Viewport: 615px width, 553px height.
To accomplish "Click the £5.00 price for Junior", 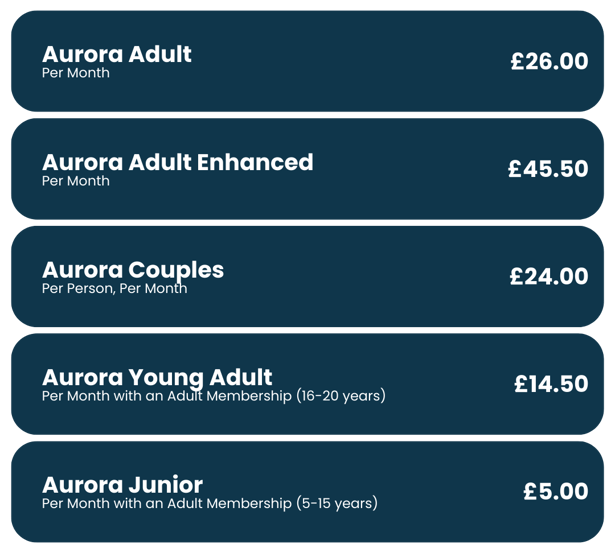I will [555, 492].
